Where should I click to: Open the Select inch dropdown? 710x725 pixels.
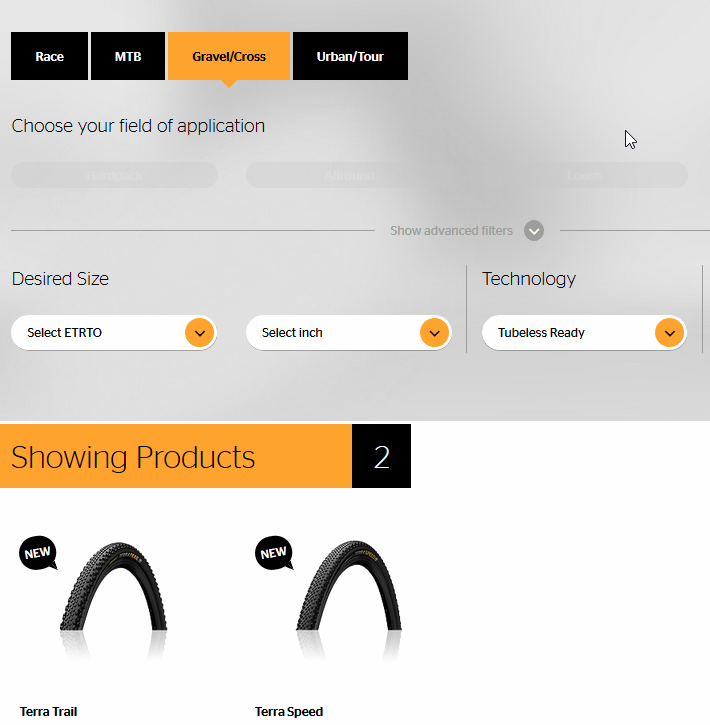click(349, 333)
